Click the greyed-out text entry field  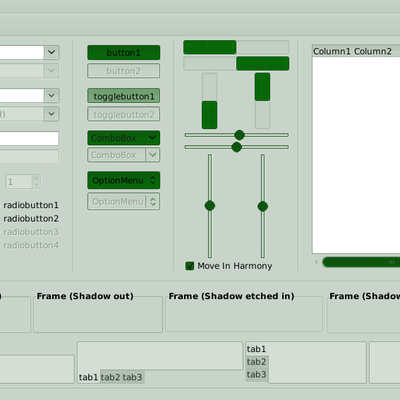(29, 157)
